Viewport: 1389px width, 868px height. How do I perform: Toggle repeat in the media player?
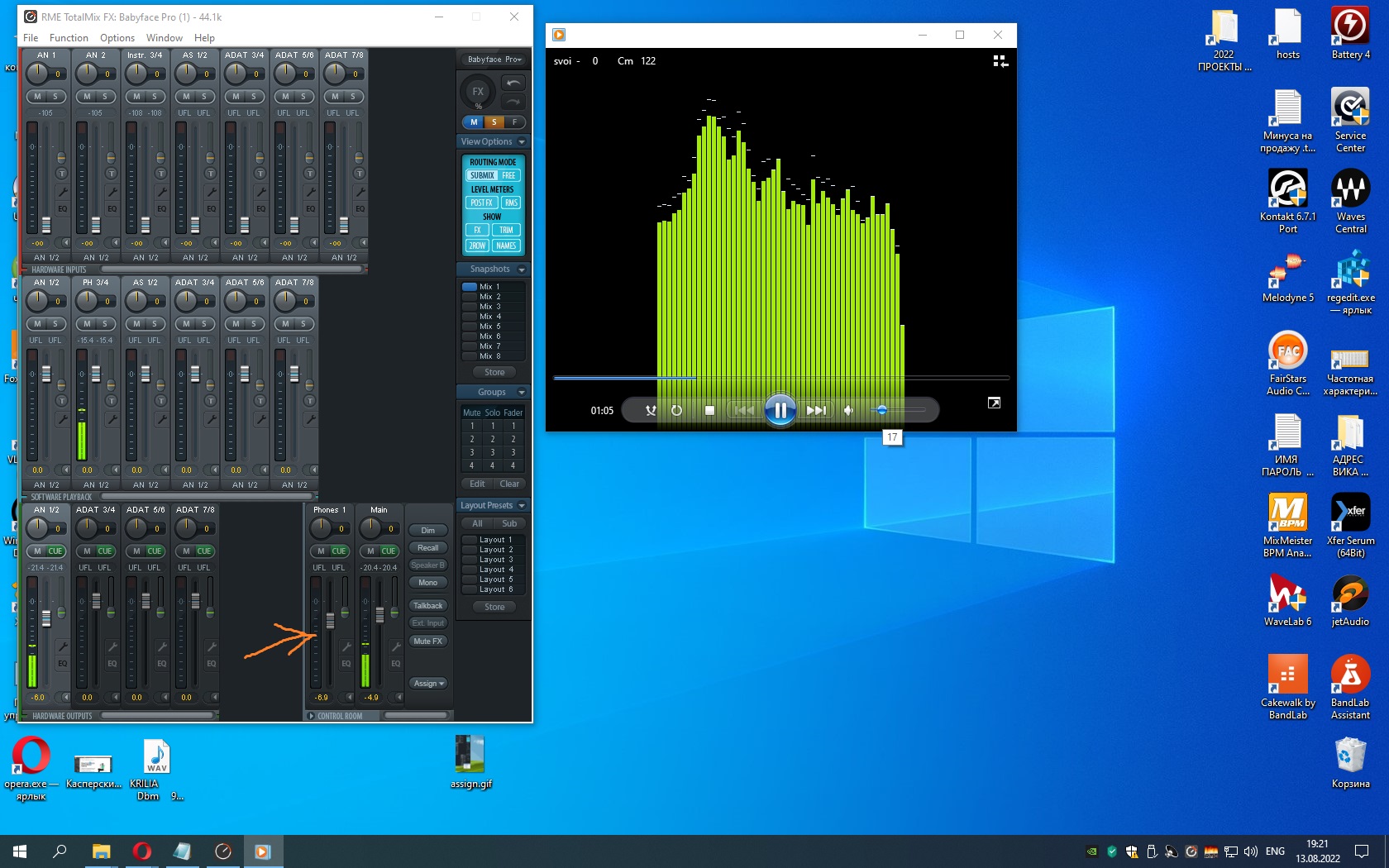click(x=676, y=410)
